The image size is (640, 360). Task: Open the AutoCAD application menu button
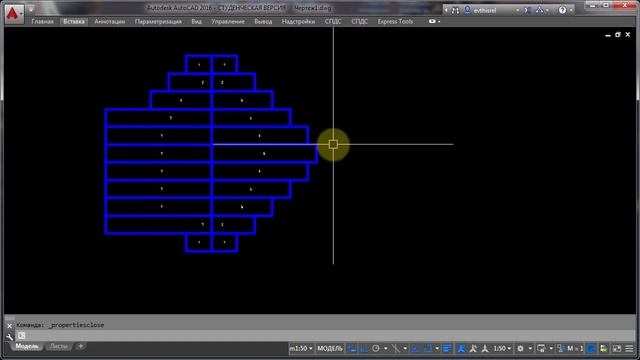click(x=13, y=14)
